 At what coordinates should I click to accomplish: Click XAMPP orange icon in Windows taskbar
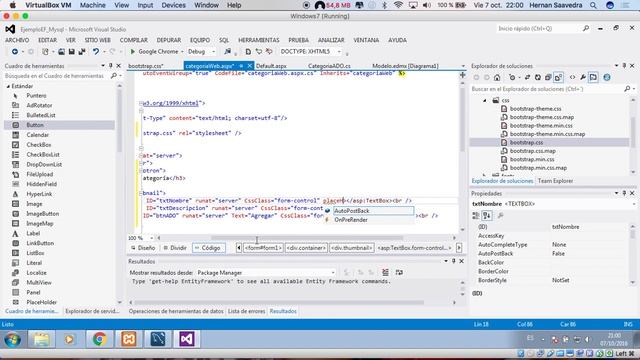tap(129, 339)
